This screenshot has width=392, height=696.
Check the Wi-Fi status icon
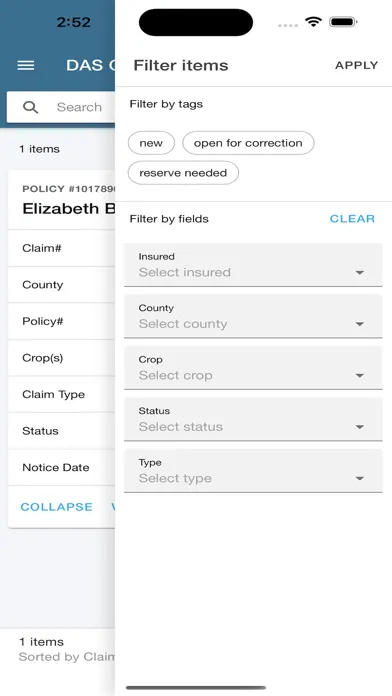coord(313,22)
